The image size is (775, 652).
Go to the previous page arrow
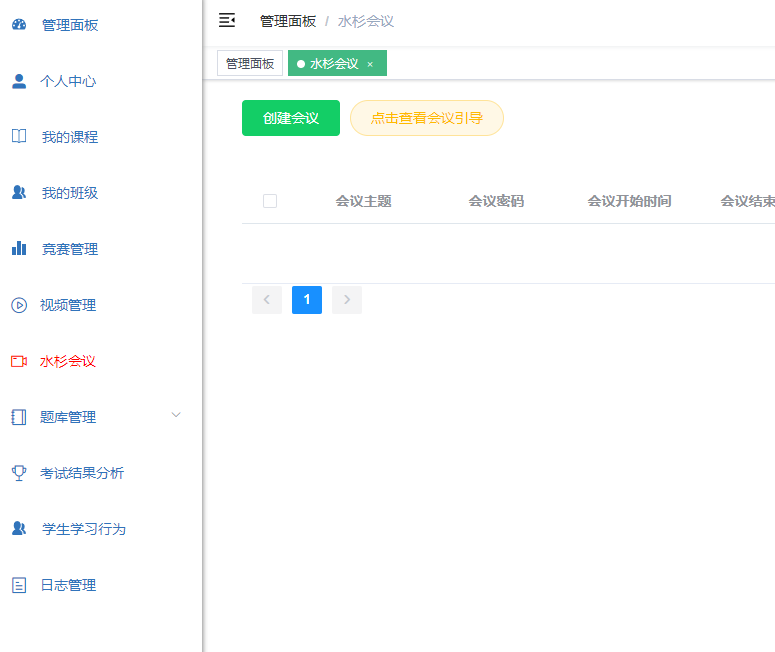point(267,300)
